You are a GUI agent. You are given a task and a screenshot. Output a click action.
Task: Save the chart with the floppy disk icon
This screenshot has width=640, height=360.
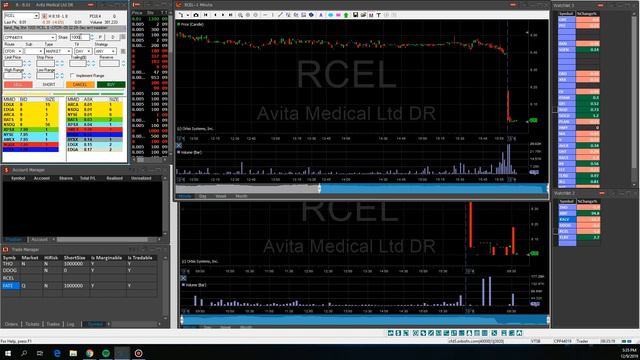click(356, 15)
